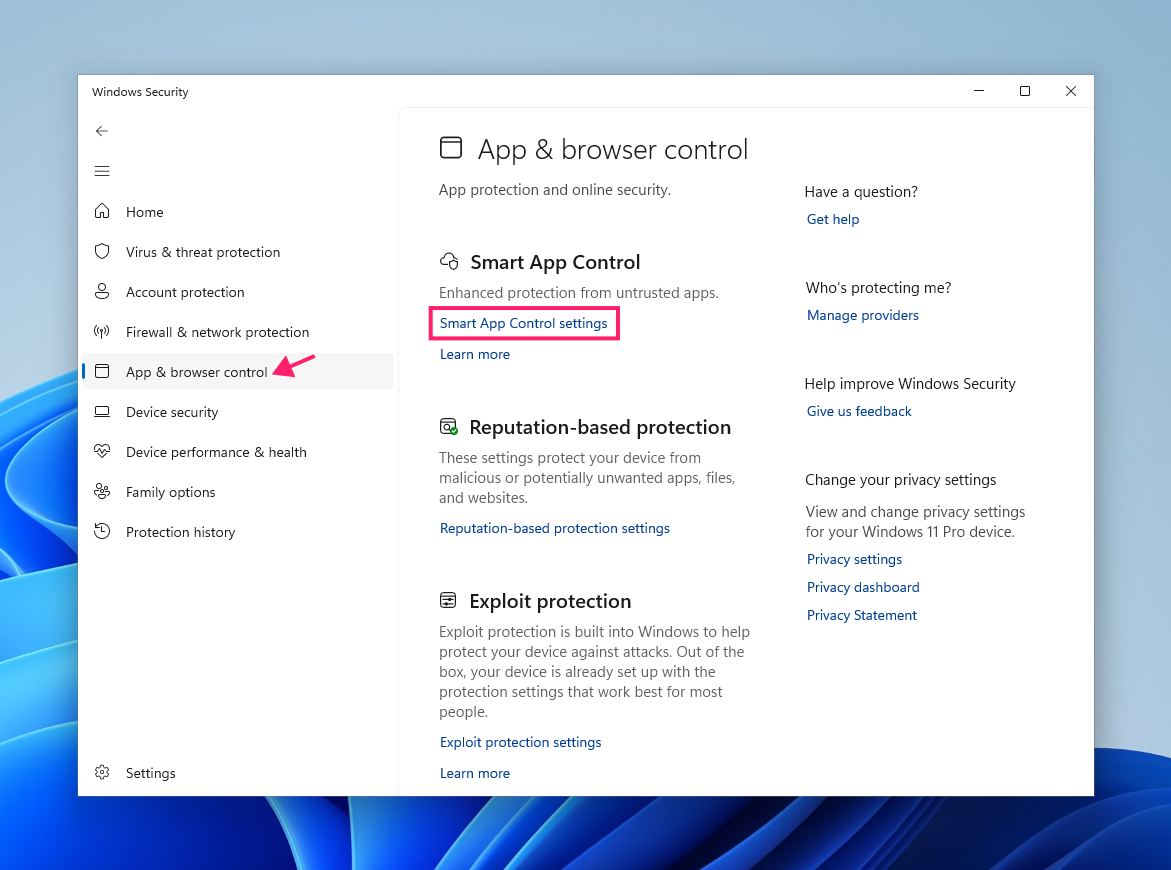Click the Smart App Control heading

pyautogui.click(x=555, y=262)
